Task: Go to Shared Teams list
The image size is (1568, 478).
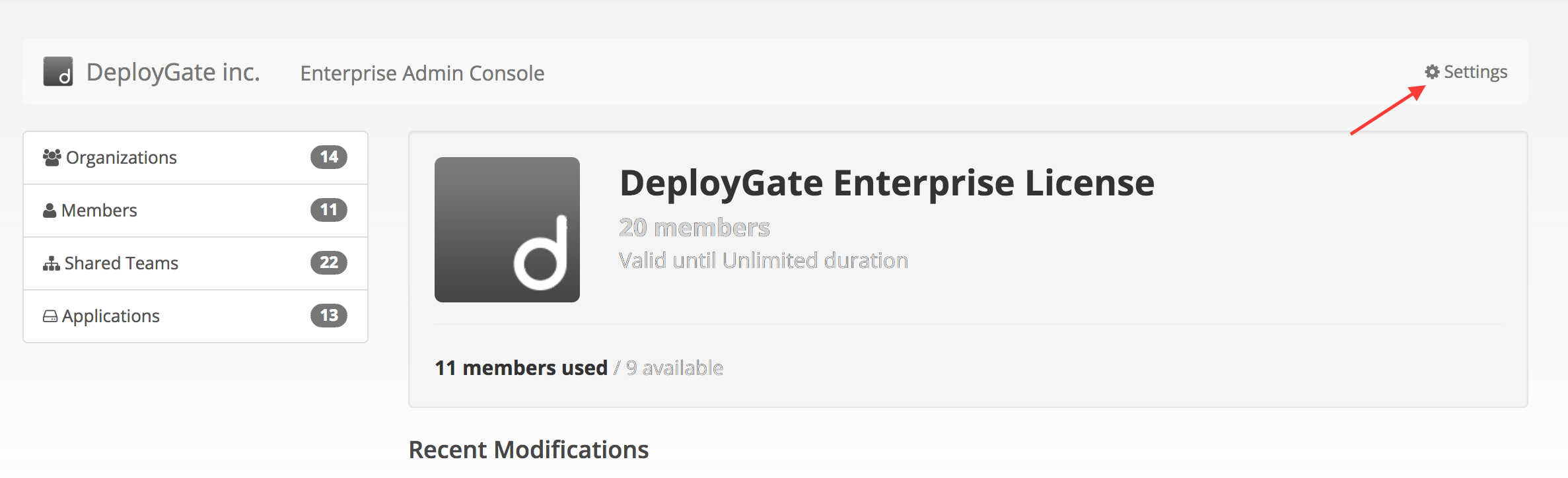Action: click(x=196, y=263)
